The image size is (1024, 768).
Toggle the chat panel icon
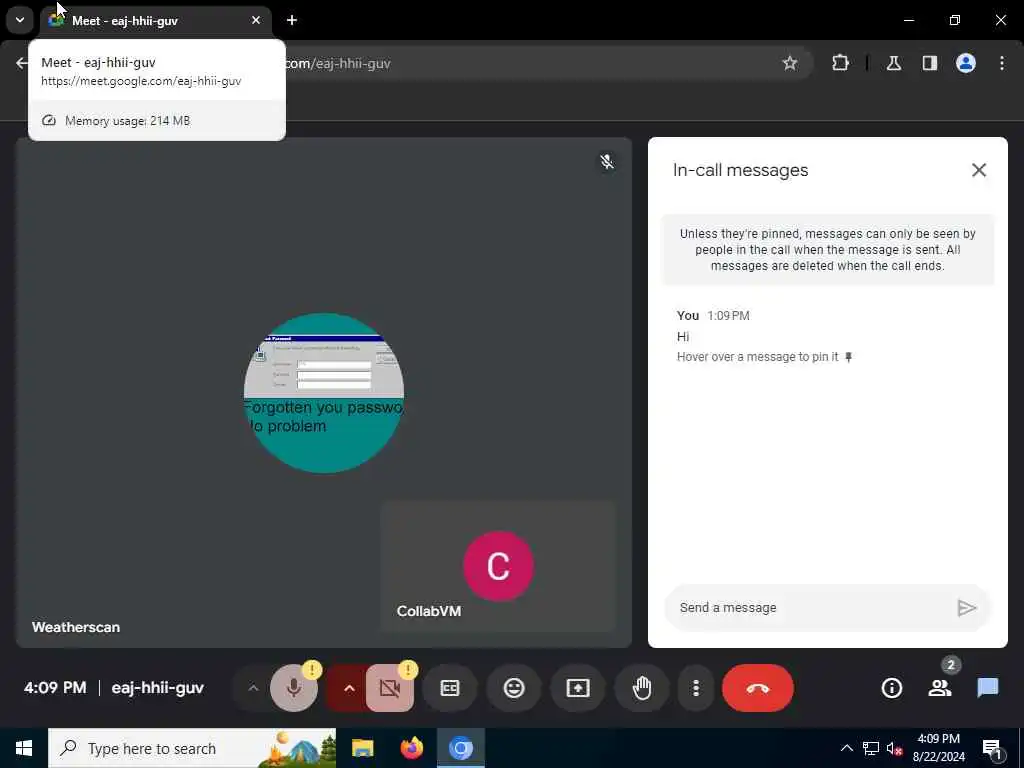[x=987, y=688]
